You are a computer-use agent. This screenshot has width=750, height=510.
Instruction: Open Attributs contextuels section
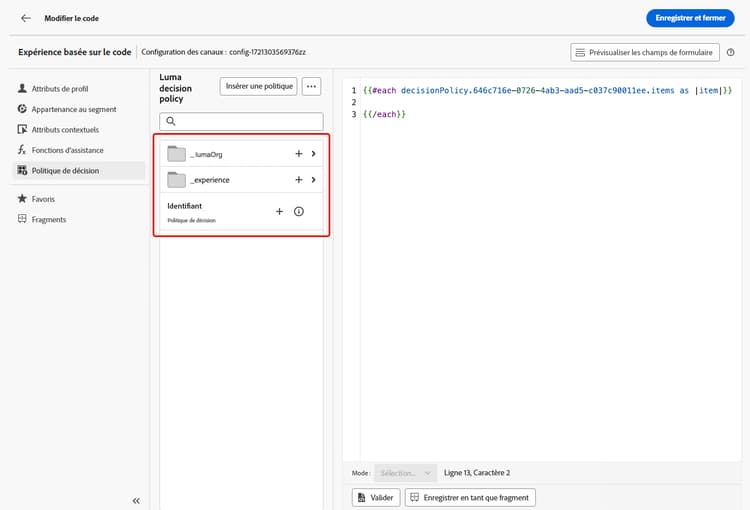pyautogui.click(x=65, y=130)
